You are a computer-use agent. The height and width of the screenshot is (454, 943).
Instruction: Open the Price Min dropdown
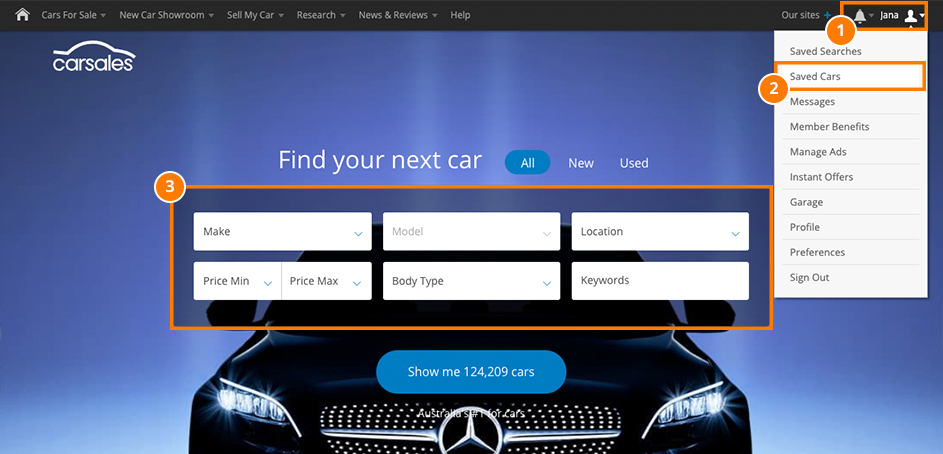pyautogui.click(x=237, y=281)
